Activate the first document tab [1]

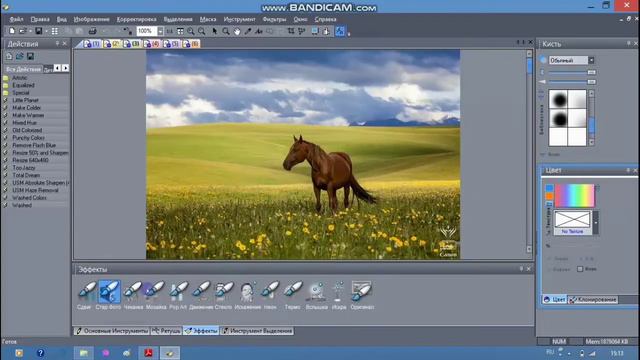92,44
